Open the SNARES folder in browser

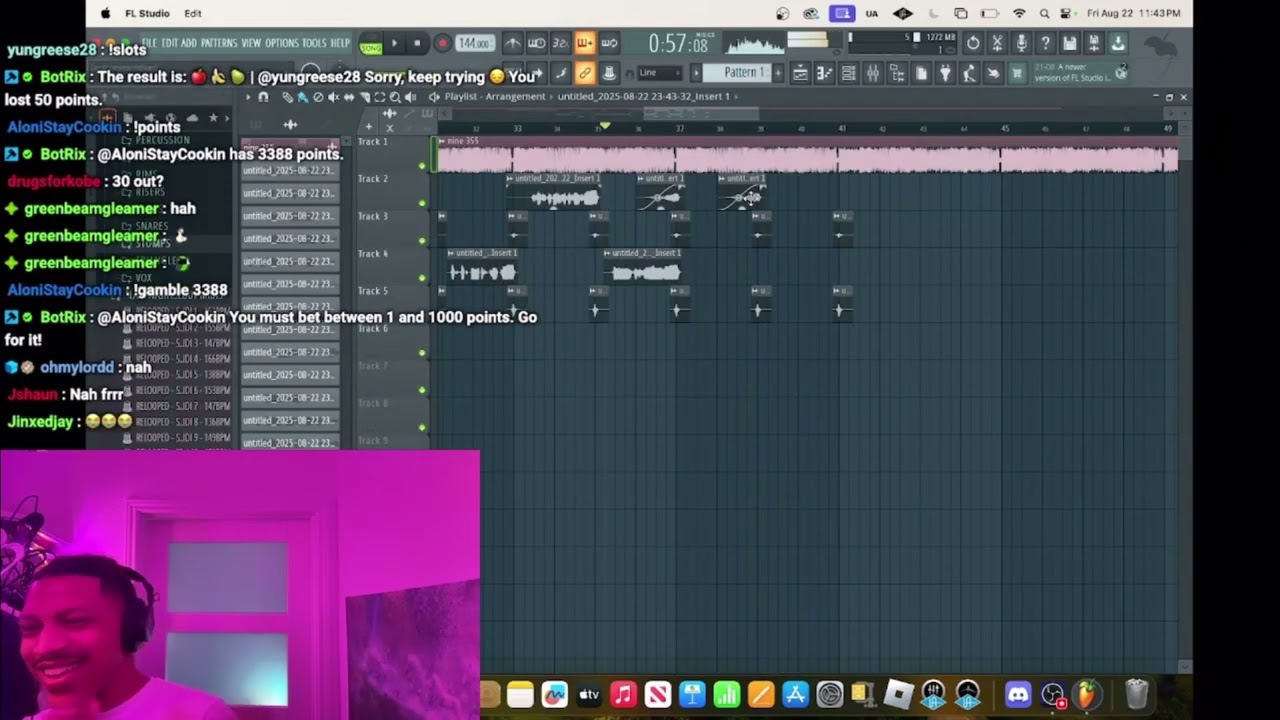click(152, 226)
